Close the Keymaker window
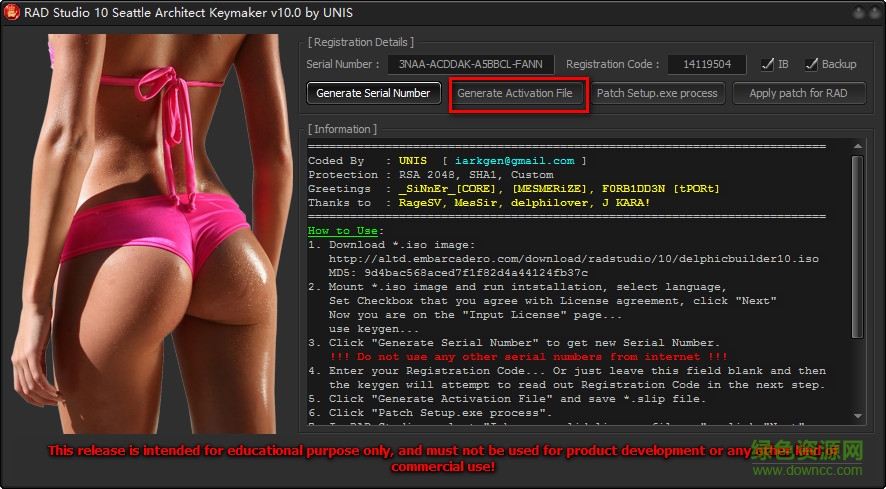This screenshot has height=489, width=886. pos(874,13)
